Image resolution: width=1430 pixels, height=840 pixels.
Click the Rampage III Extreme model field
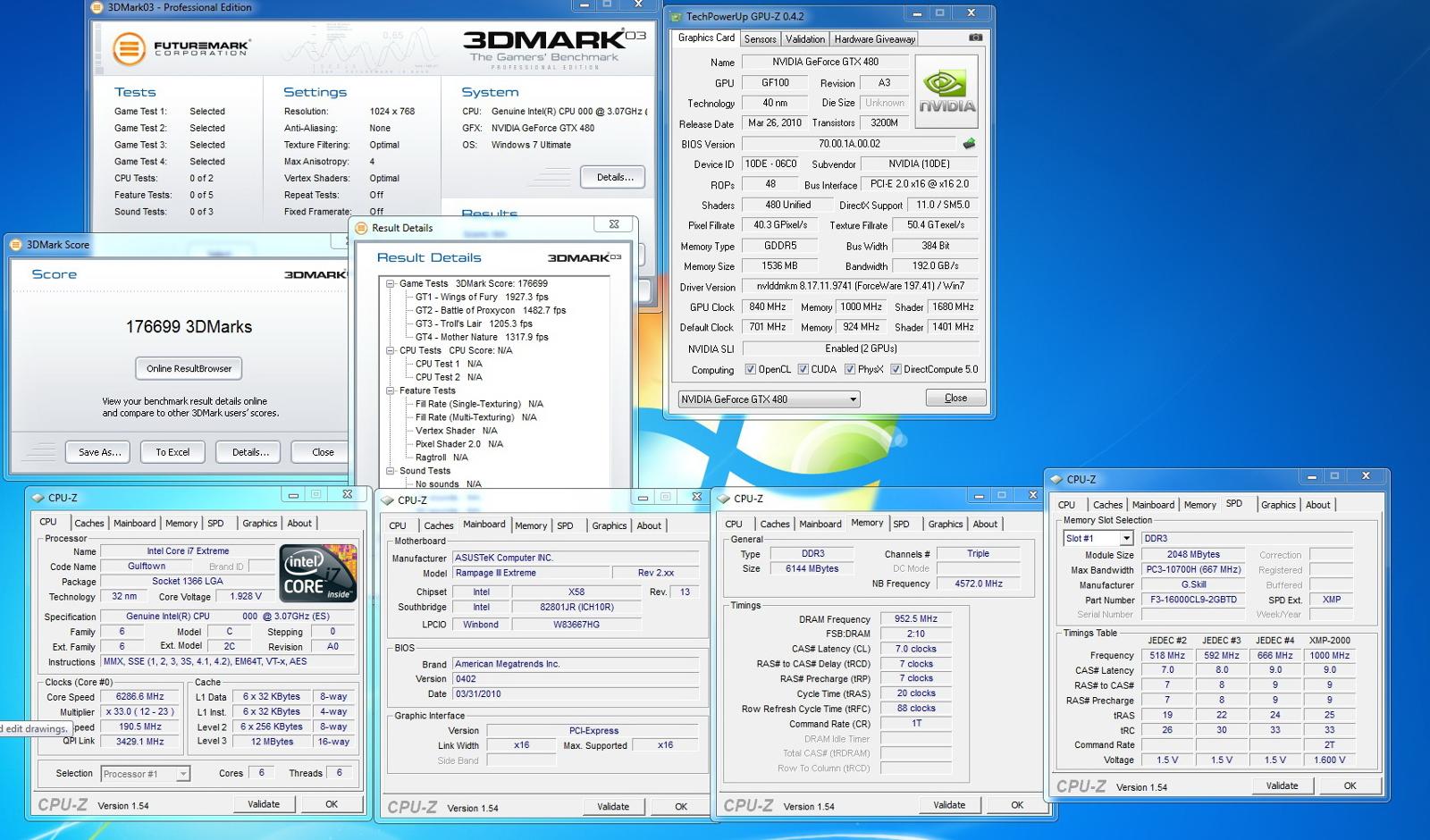pyautogui.click(x=531, y=573)
